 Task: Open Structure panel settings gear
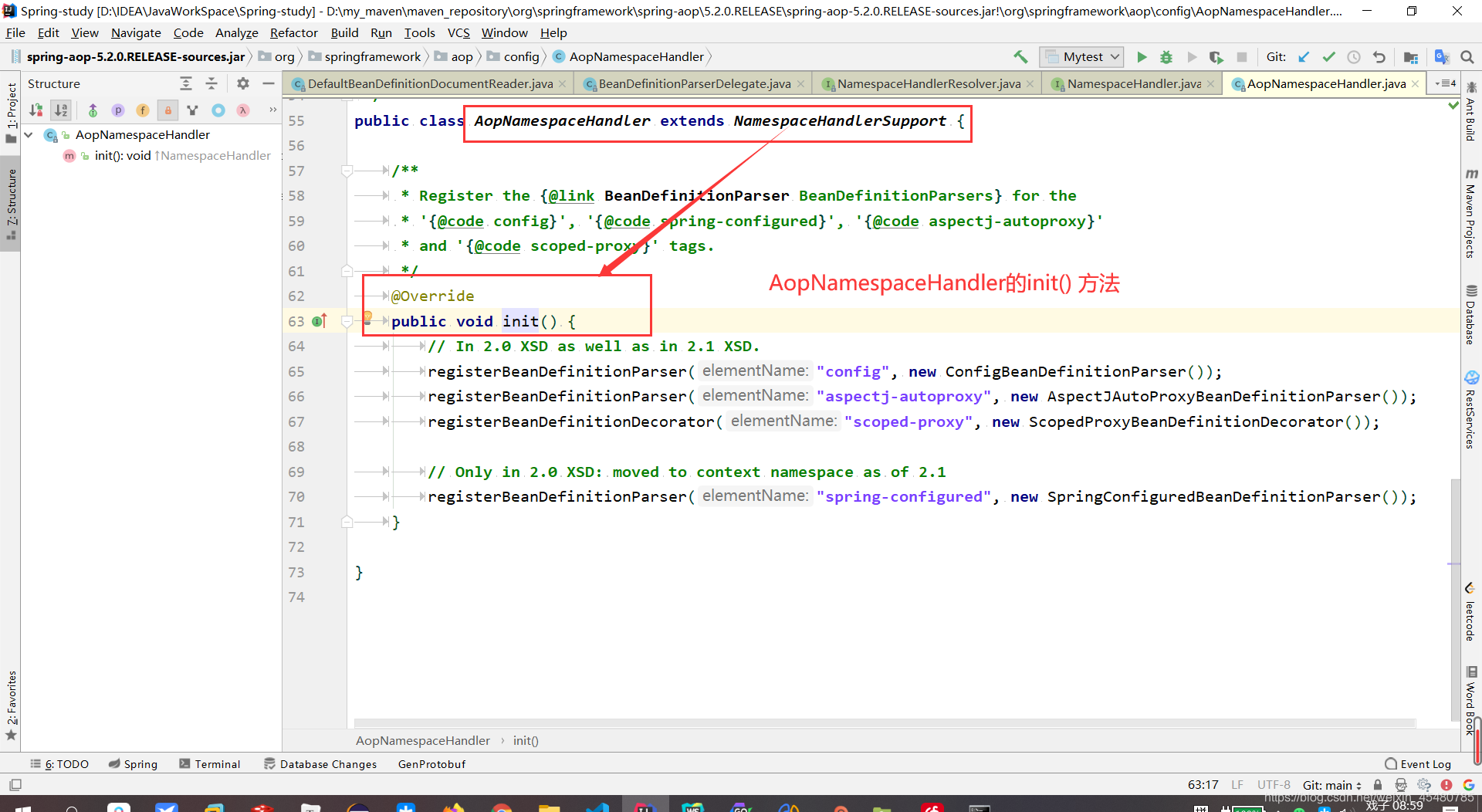(242, 83)
